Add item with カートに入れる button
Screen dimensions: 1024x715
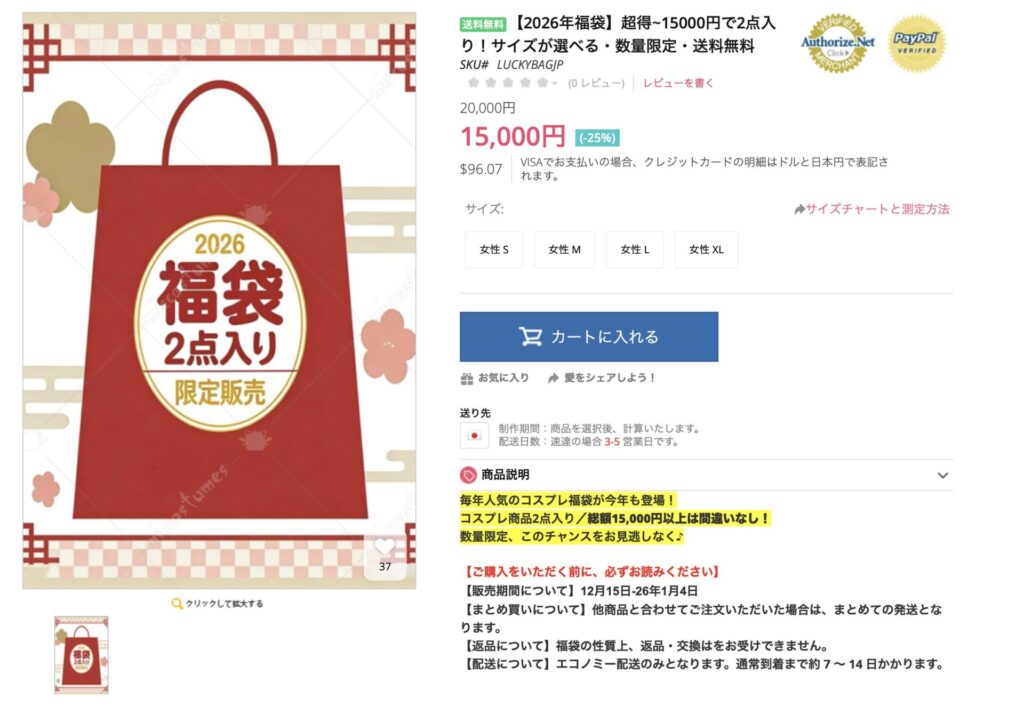click(x=589, y=336)
